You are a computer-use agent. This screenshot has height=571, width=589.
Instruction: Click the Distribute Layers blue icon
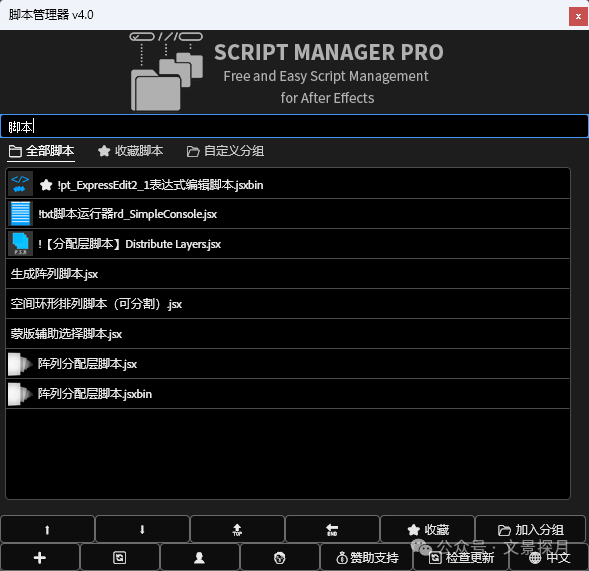tap(20, 244)
